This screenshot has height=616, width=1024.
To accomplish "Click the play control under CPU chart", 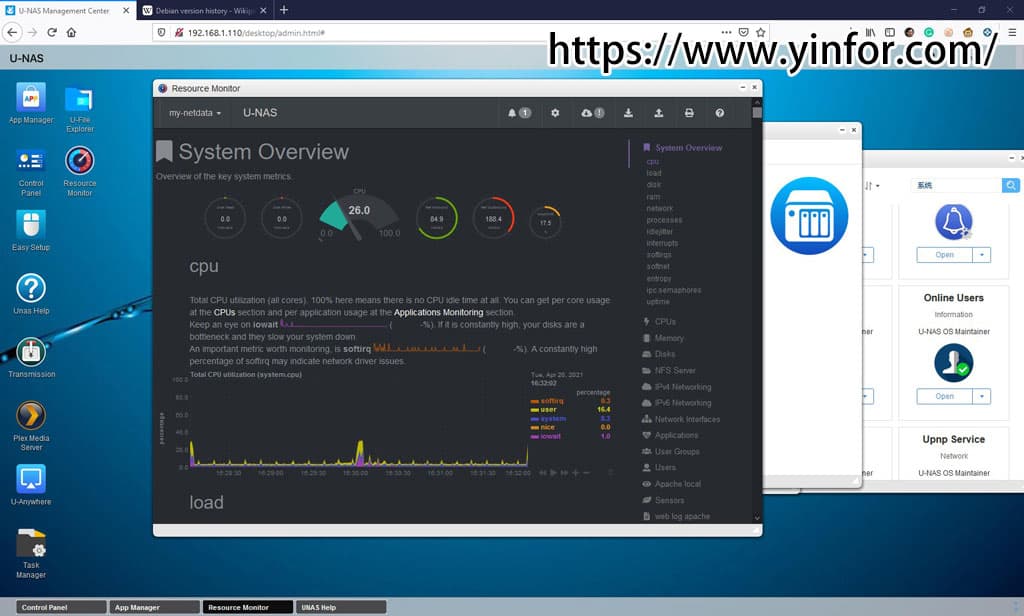I will click(553, 472).
